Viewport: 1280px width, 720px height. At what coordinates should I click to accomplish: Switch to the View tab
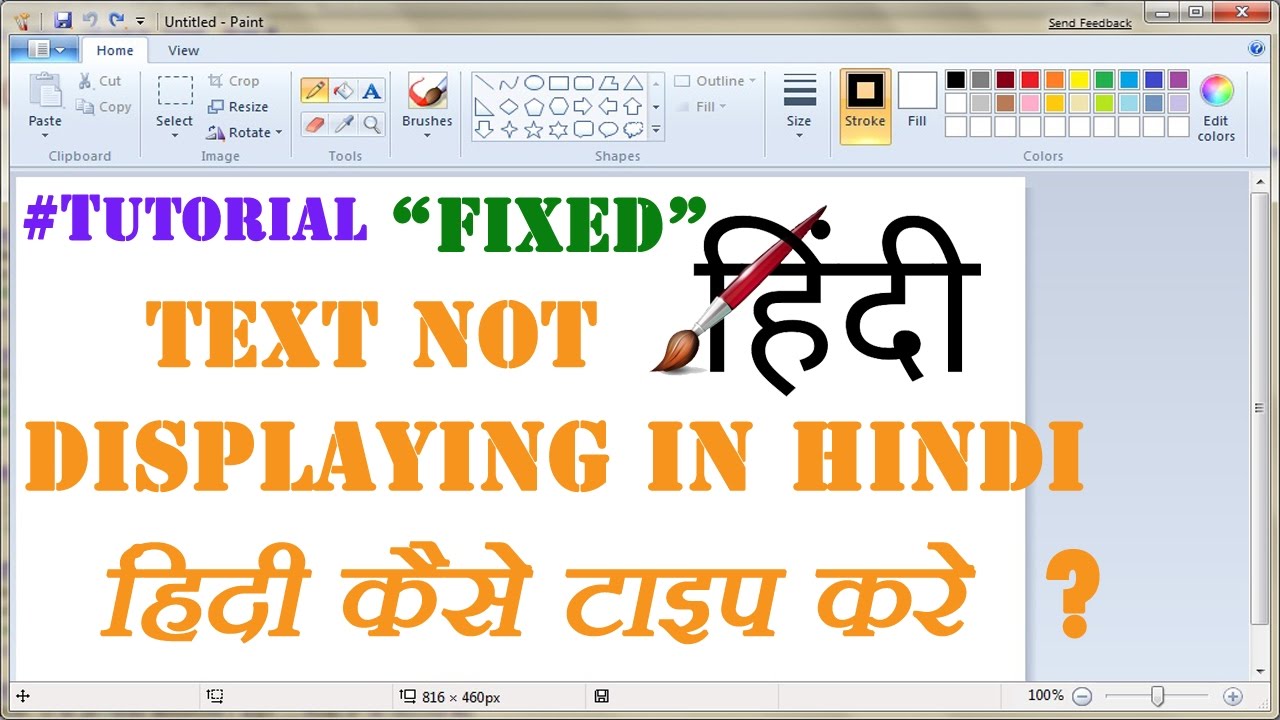183,50
